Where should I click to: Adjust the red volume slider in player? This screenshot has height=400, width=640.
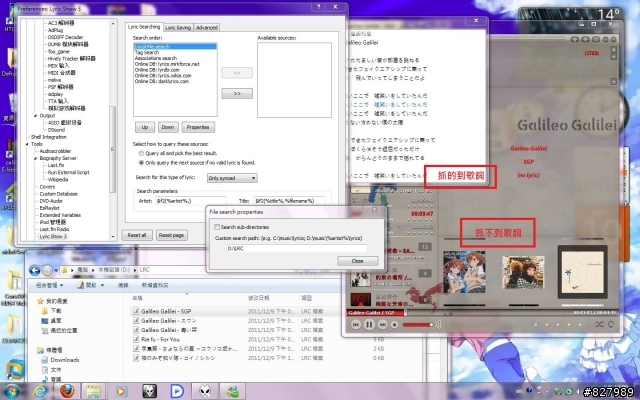418,324
